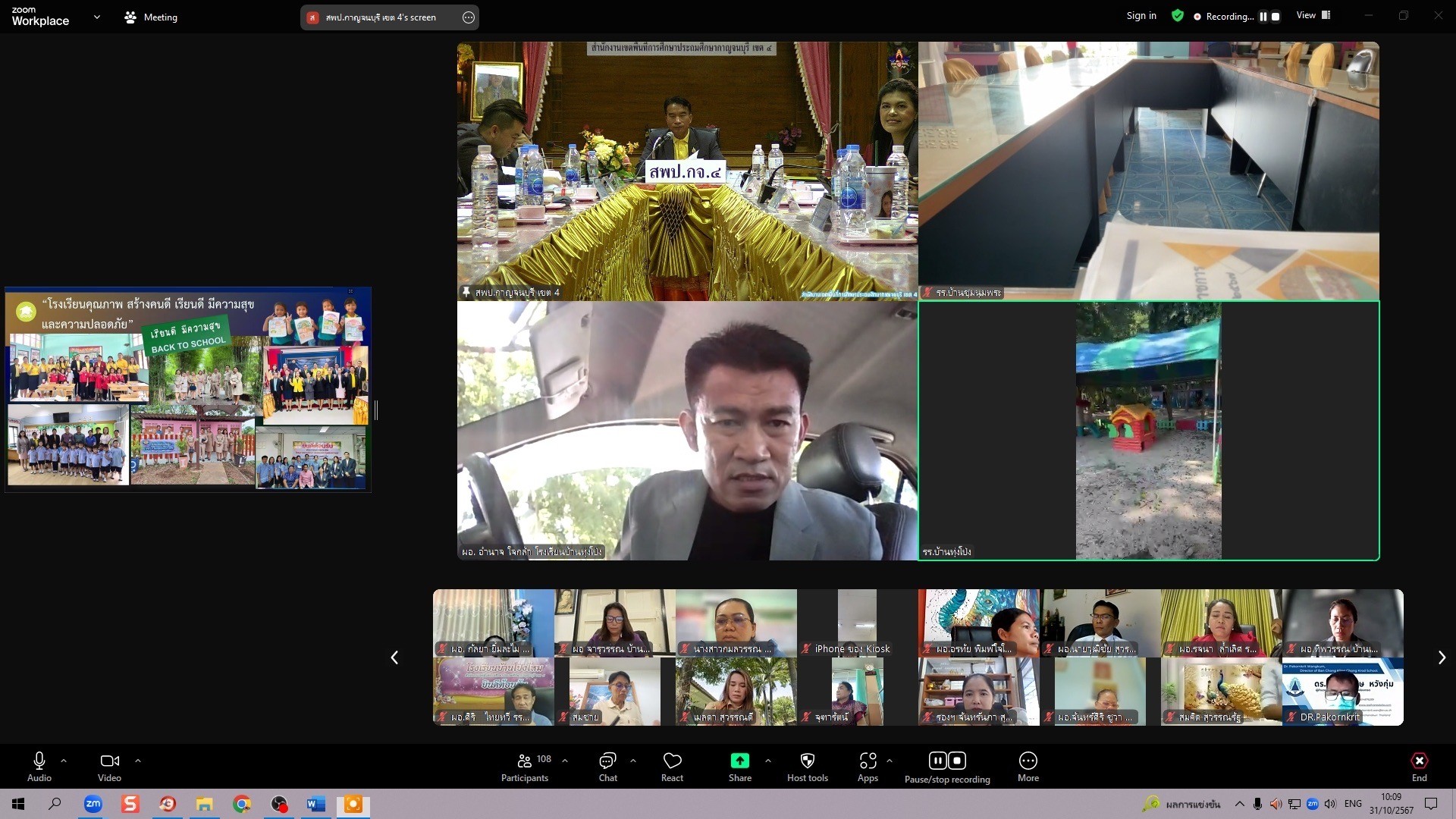Click the encryption shield icon in title bar
This screenshot has width=1456, height=819.
(x=1177, y=16)
